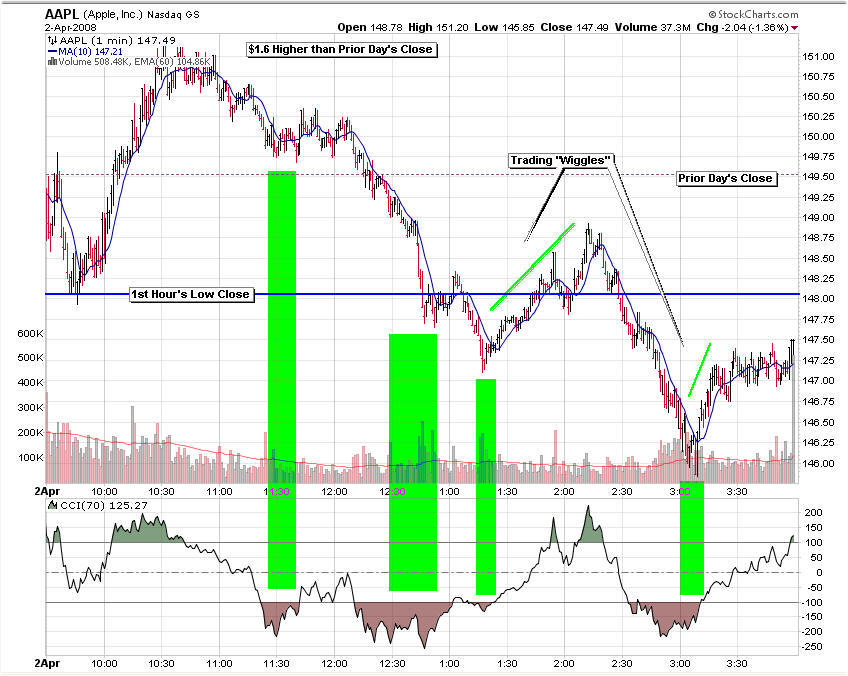
Task: Click the Trading "Wiggles" annotation label
Action: click(x=561, y=160)
